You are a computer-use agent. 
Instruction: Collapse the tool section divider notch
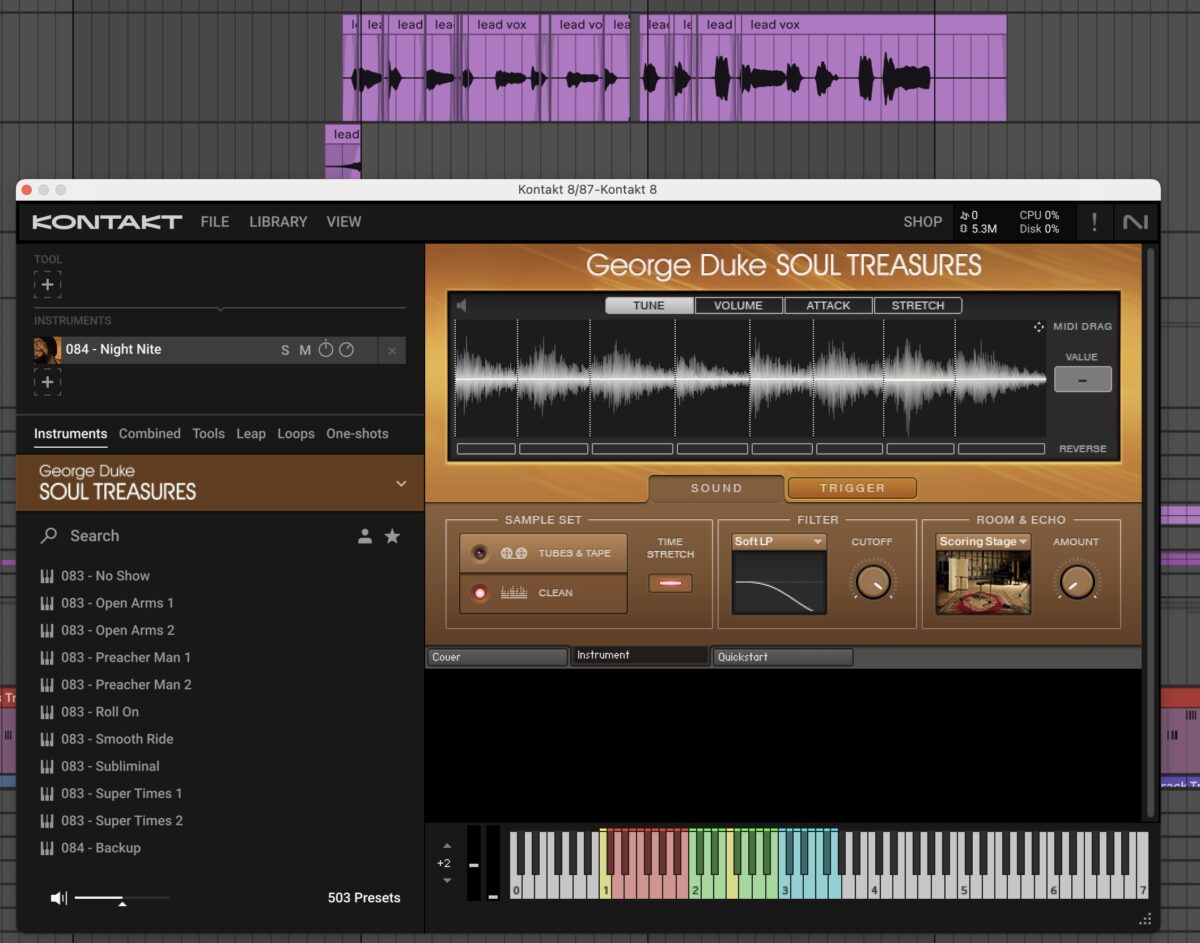220,308
